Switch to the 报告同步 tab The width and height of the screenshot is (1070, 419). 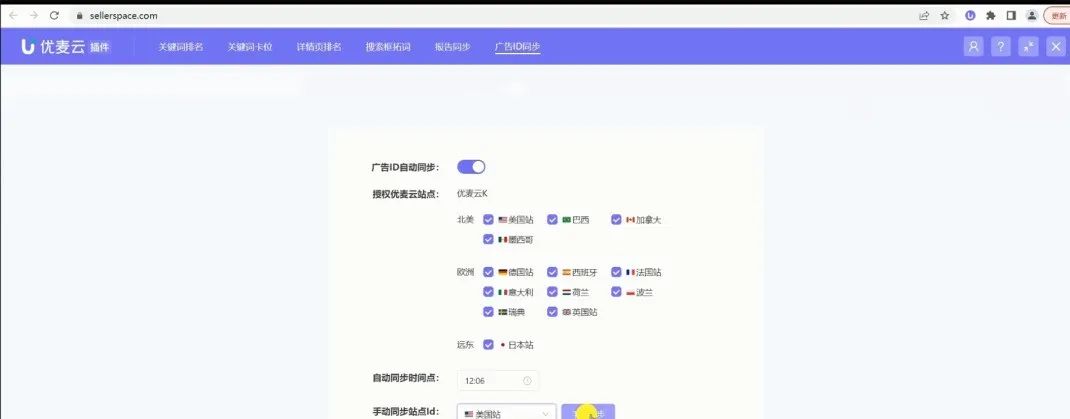pos(453,47)
